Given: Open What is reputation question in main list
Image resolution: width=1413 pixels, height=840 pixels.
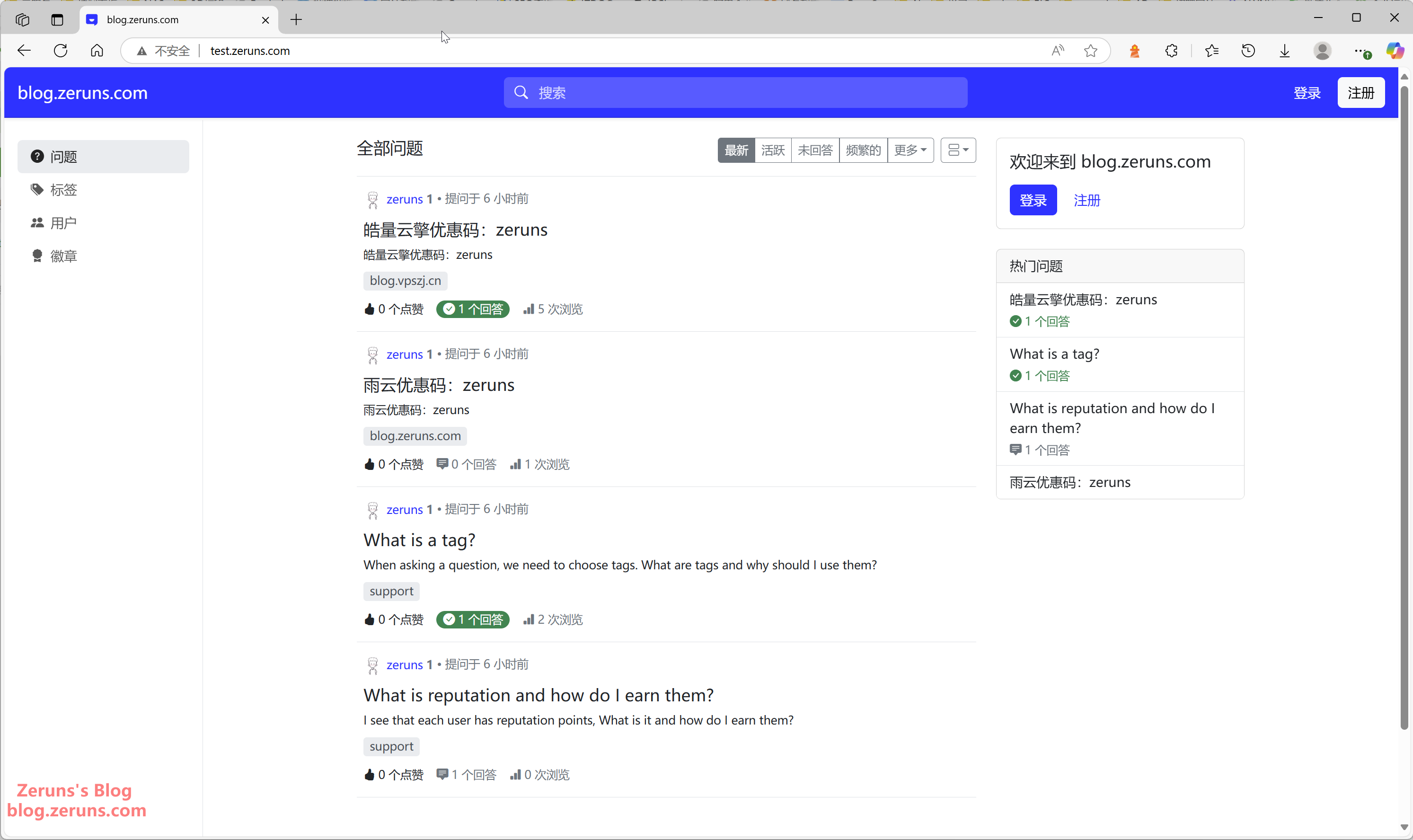Looking at the screenshot, I should [x=539, y=695].
